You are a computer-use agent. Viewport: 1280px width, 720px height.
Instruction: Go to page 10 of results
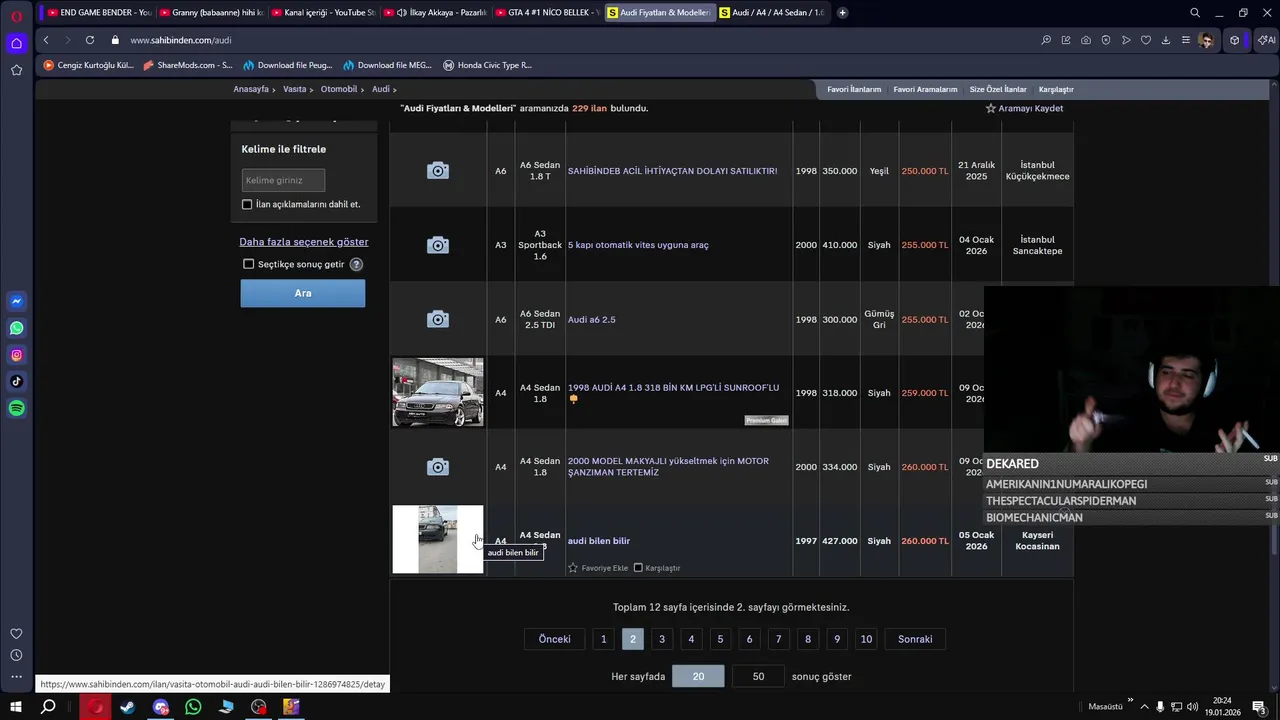pyautogui.click(x=866, y=639)
